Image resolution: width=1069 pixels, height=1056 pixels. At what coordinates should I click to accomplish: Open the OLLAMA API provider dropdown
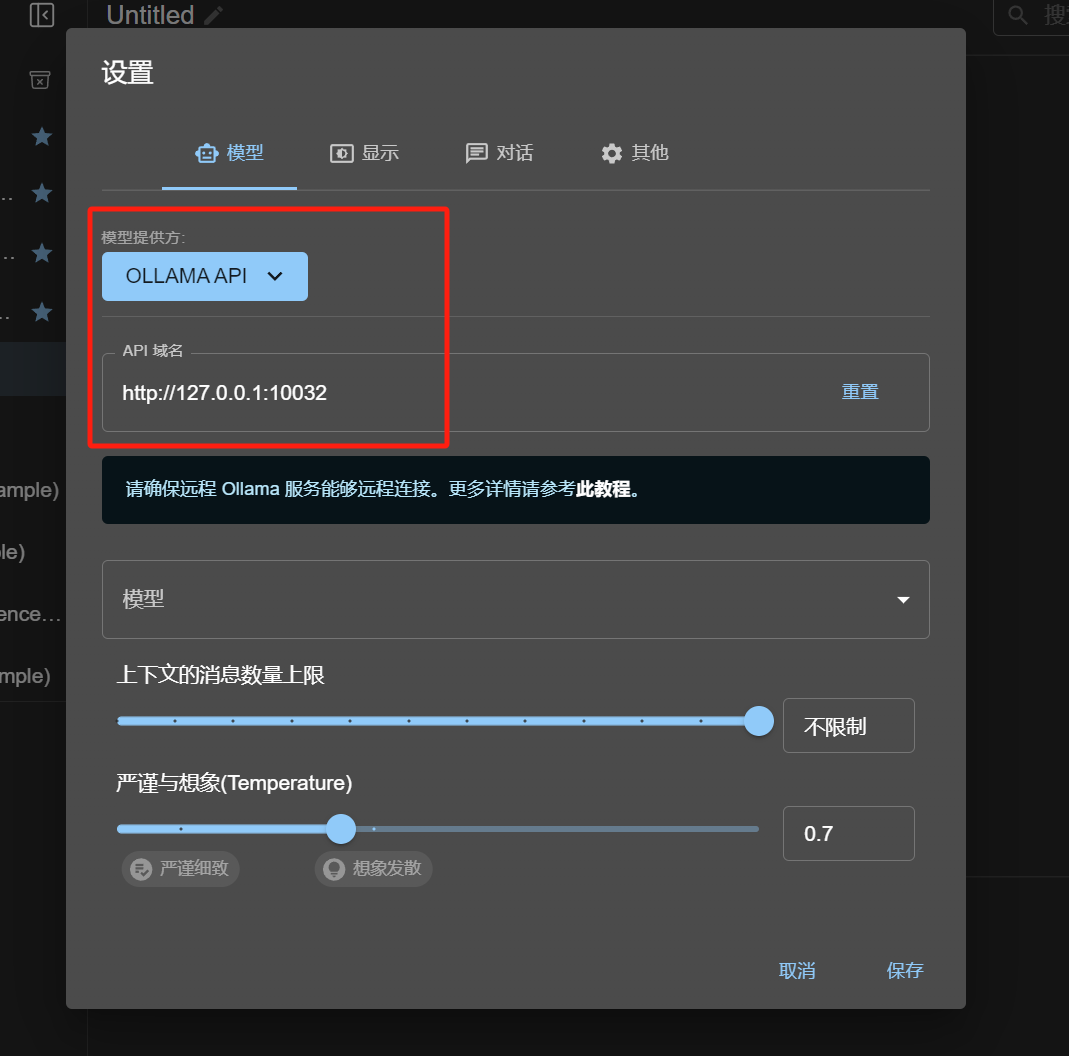205,276
